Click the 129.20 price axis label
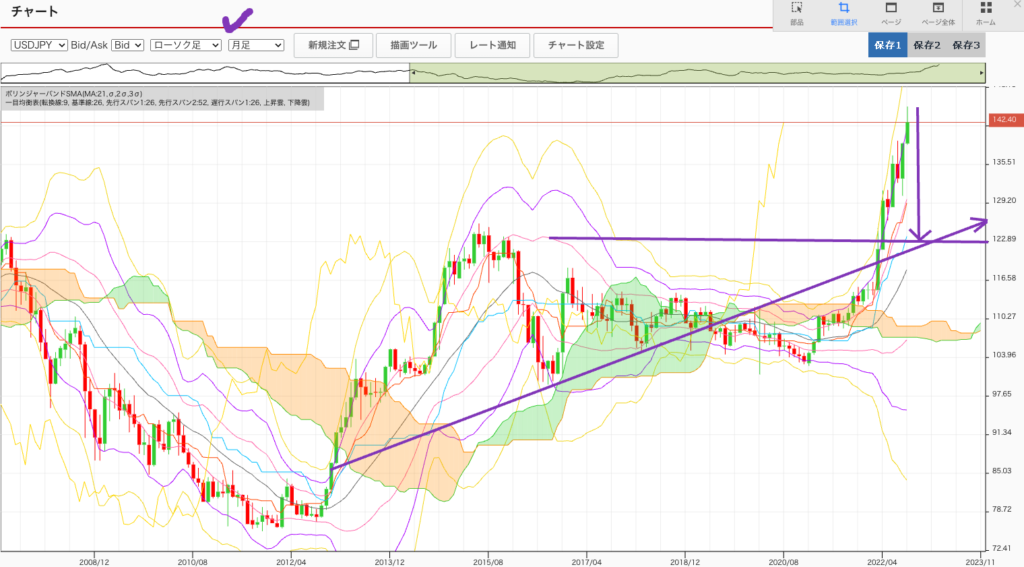 pos(1004,201)
